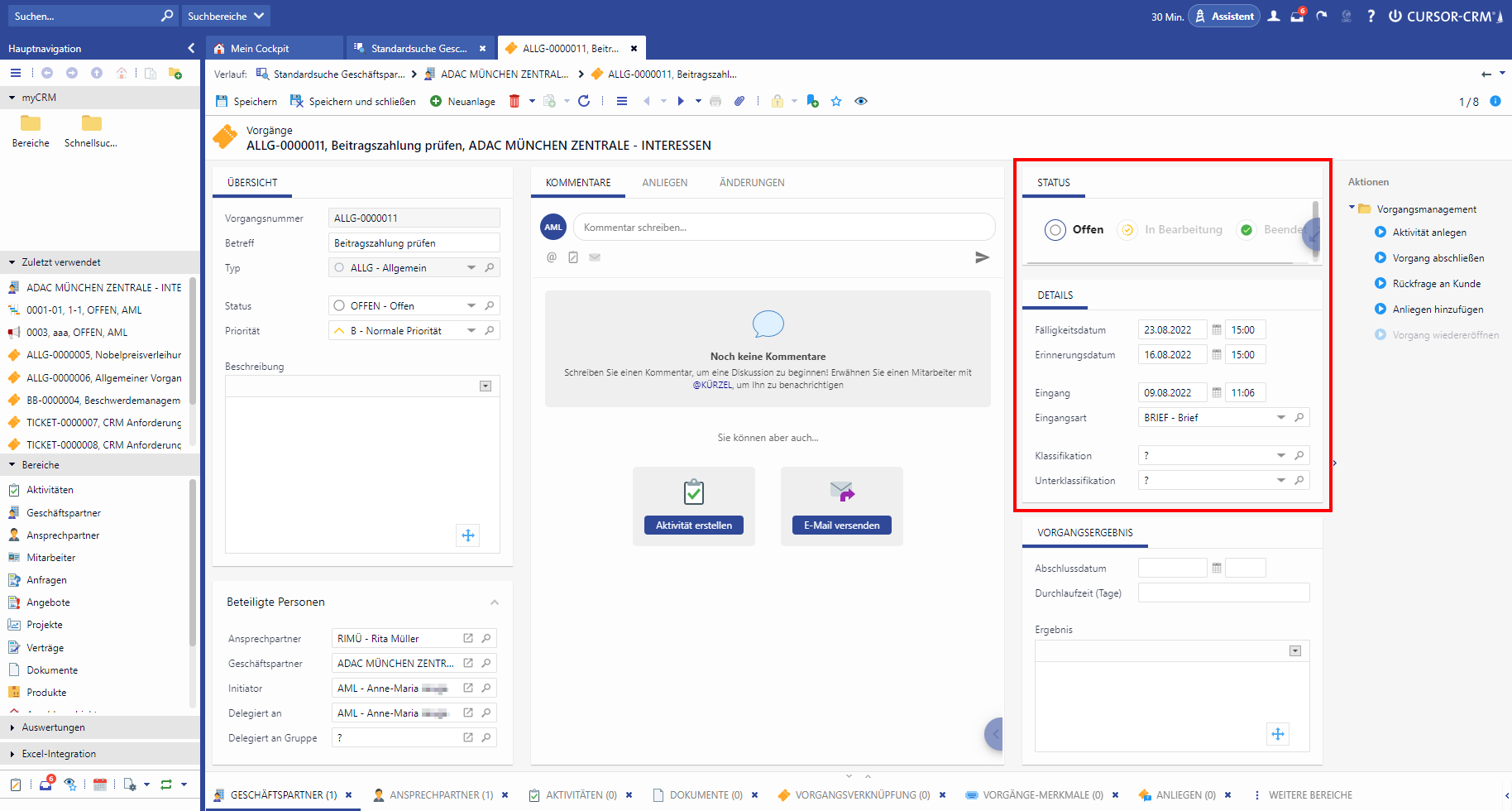Toggle the eye watch icon
Viewport: 1512px width, 811px height.
click(x=861, y=101)
